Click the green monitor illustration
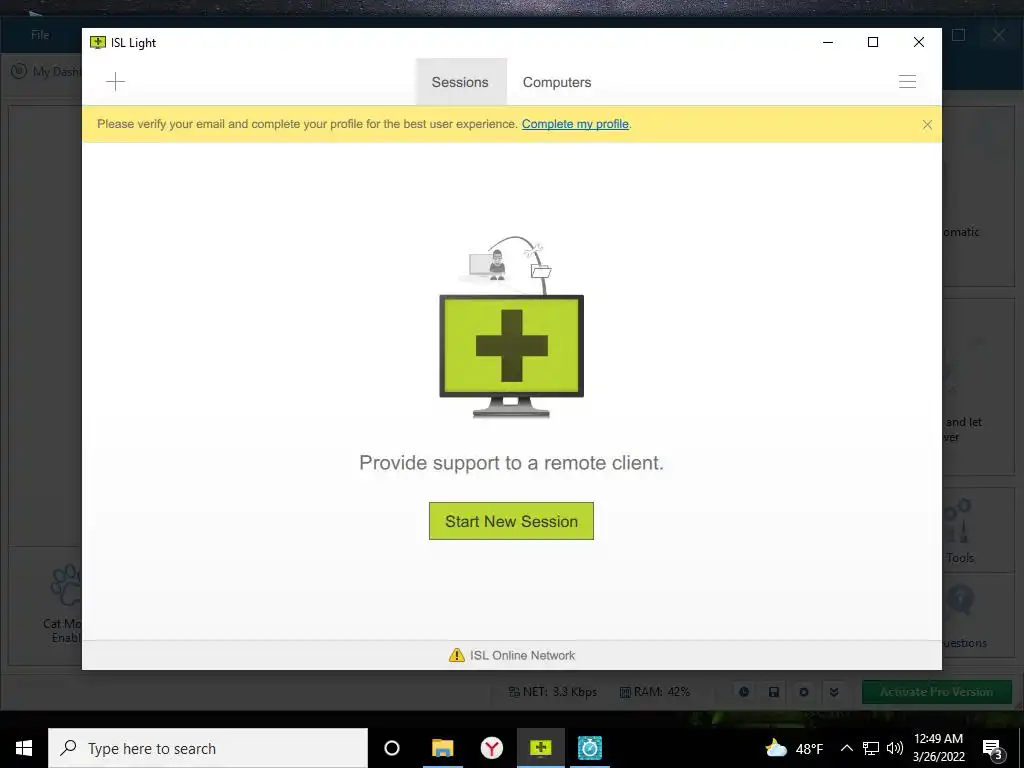This screenshot has width=1024, height=768. 511,356
